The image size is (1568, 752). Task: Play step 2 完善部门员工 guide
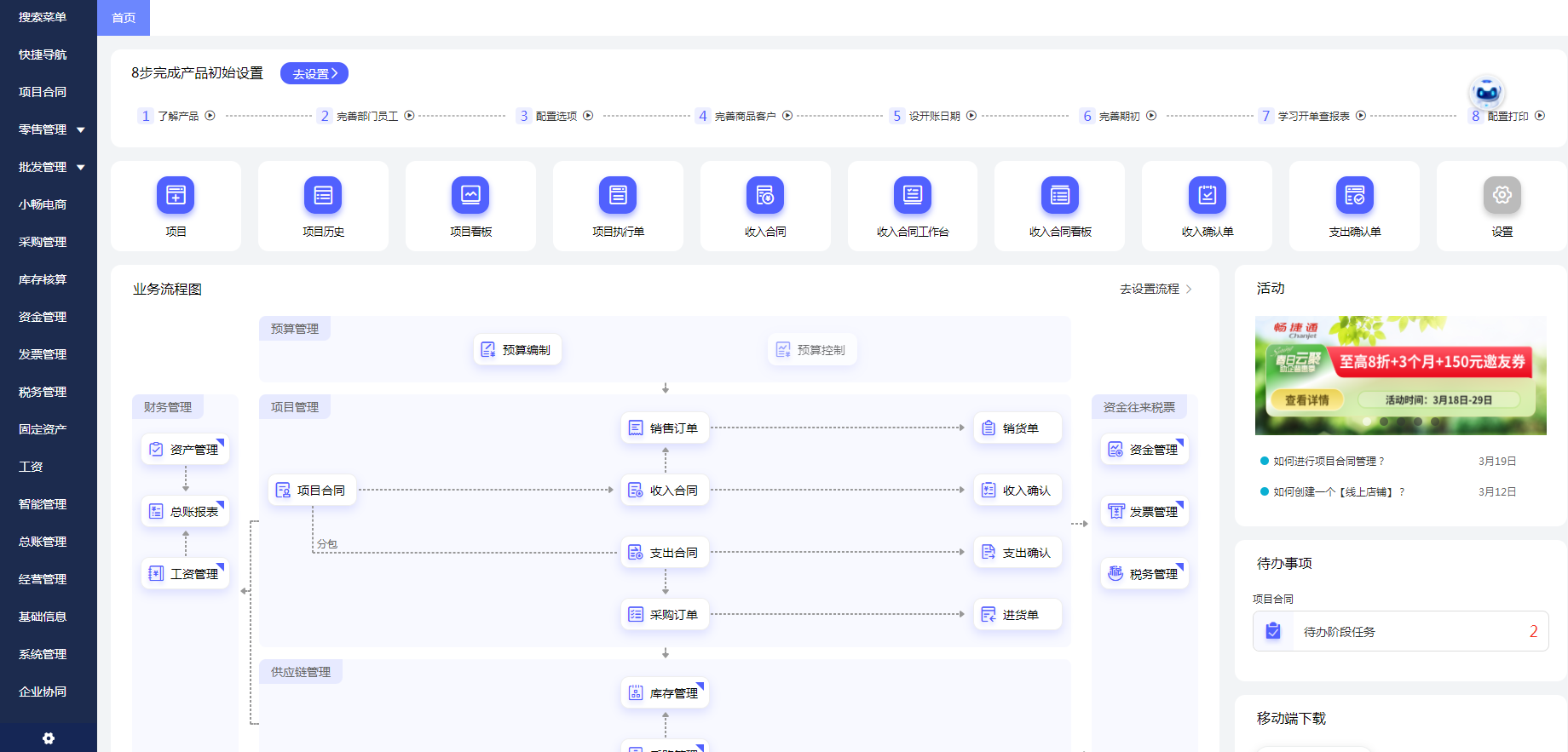tap(409, 116)
